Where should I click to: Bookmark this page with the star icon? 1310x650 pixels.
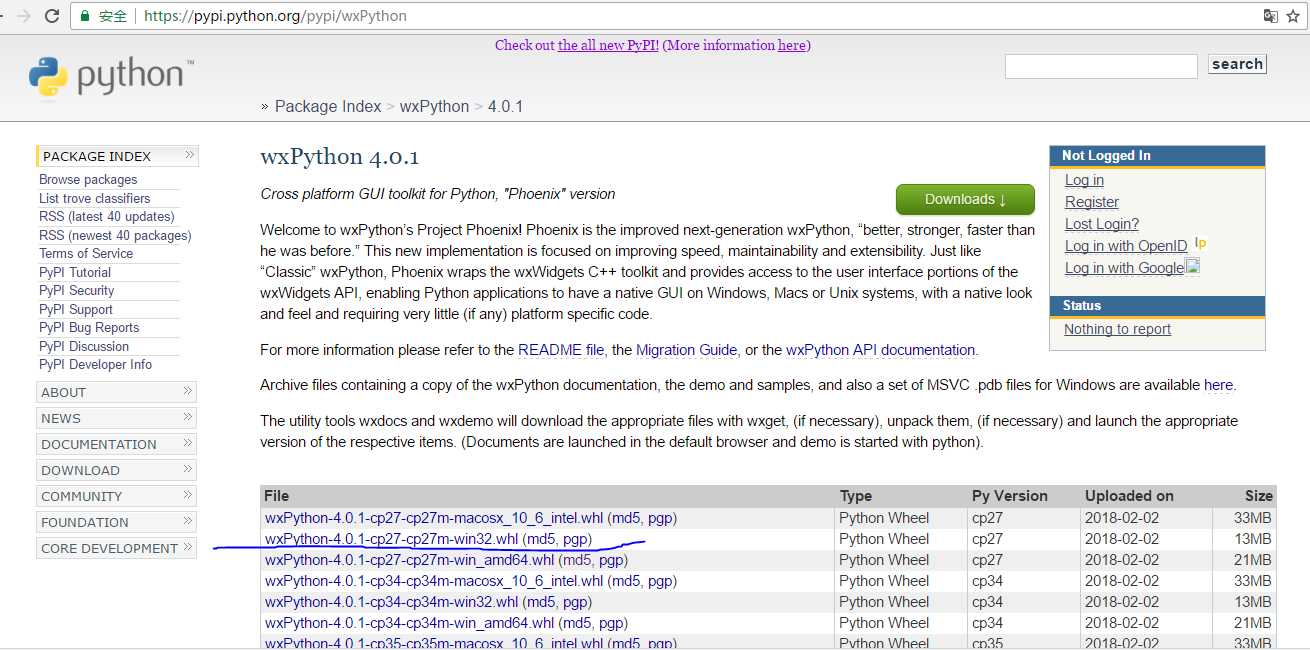click(x=1293, y=16)
